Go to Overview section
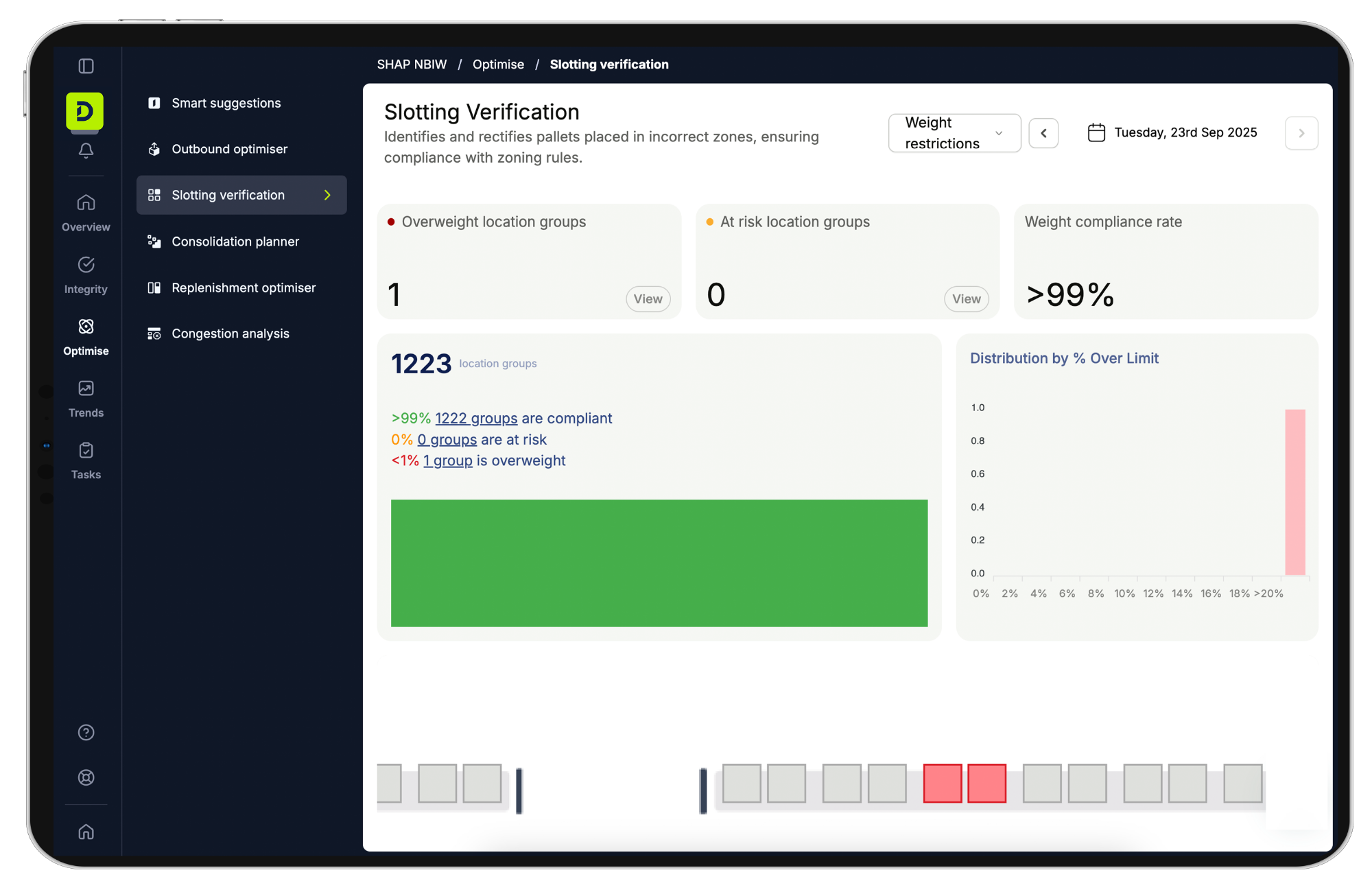 (86, 213)
